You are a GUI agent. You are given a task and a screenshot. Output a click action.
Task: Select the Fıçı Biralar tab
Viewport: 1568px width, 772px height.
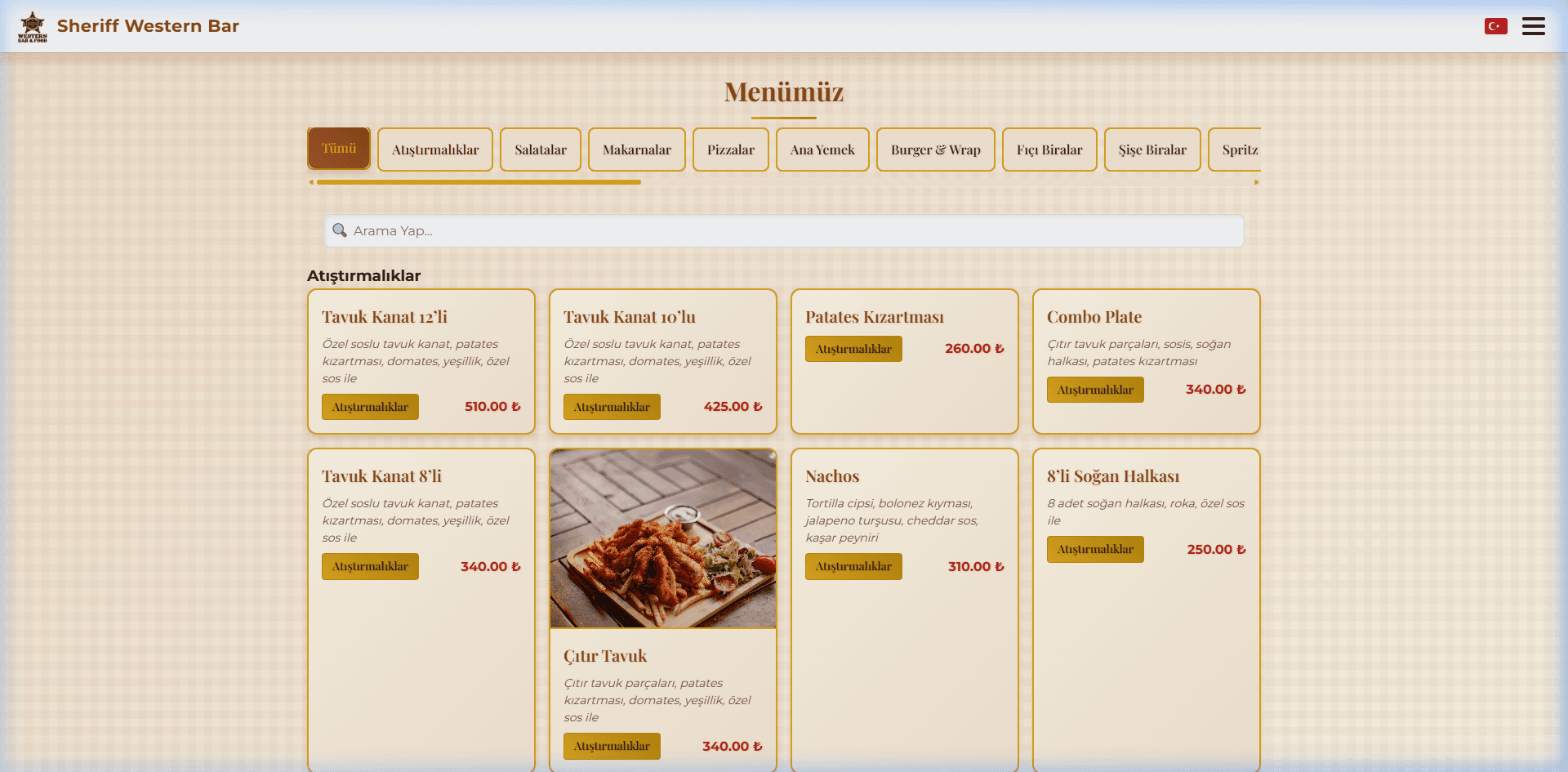point(1049,149)
